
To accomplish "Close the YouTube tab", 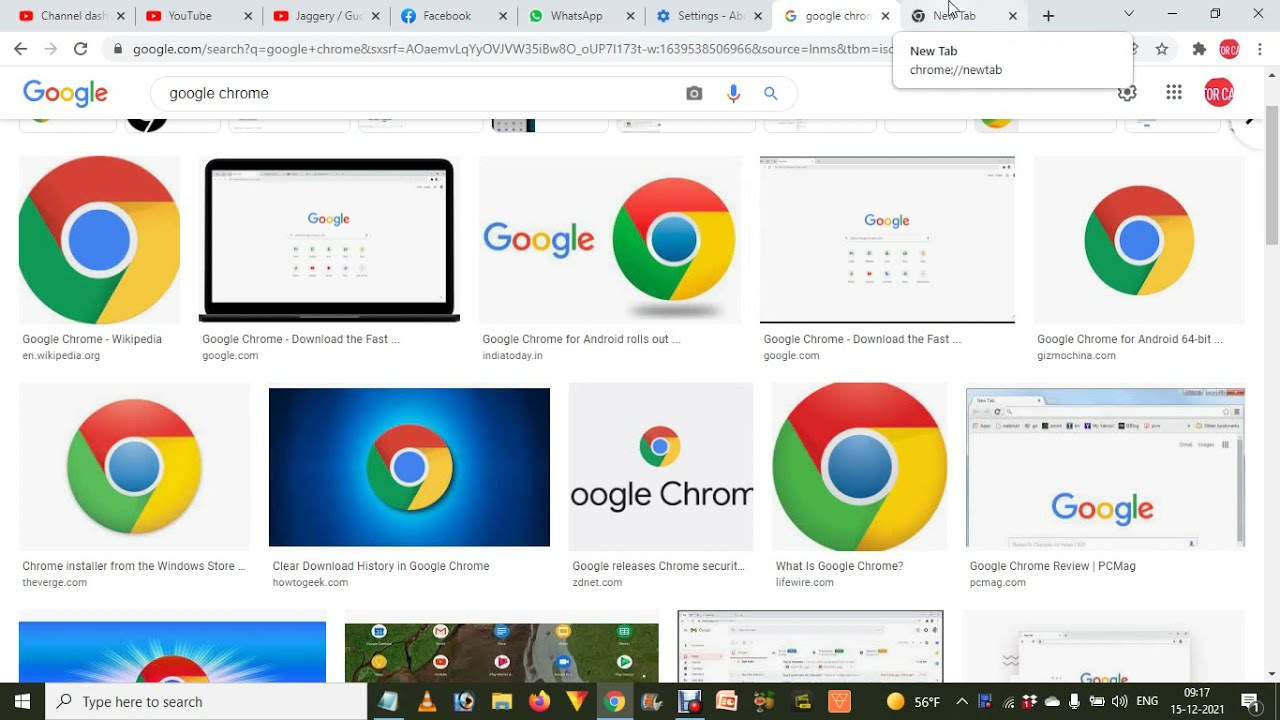I will point(249,16).
